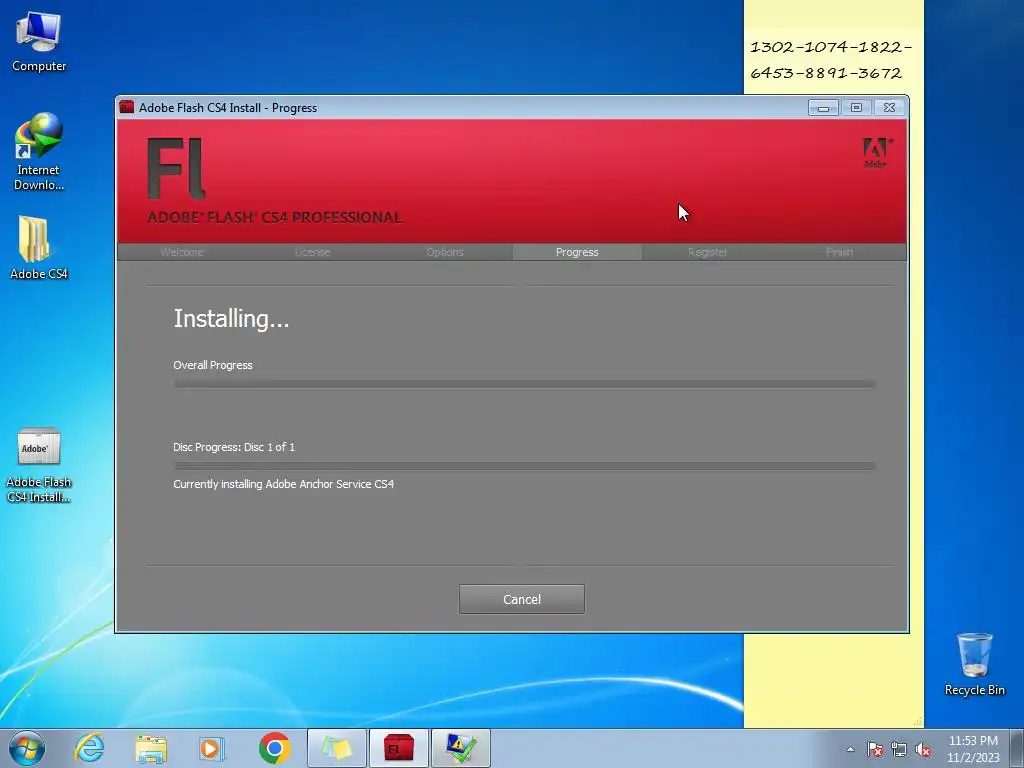The width and height of the screenshot is (1024, 768).
Task: Click the 'Currently installing Adobe Anchor Service CS4' text
Action: [283, 484]
